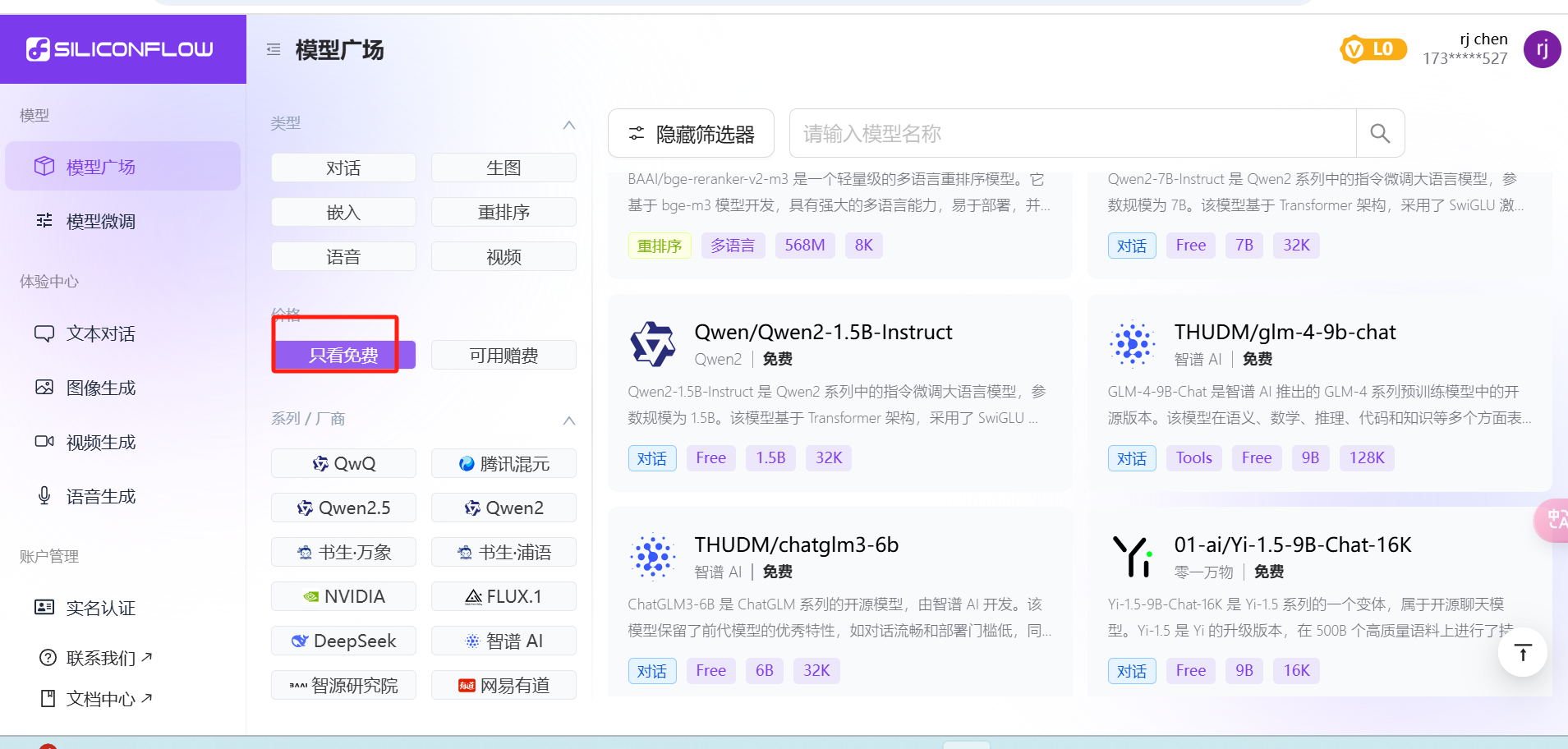Image resolution: width=1568 pixels, height=749 pixels.
Task: Click the search magnifier icon
Action: [x=1380, y=134]
